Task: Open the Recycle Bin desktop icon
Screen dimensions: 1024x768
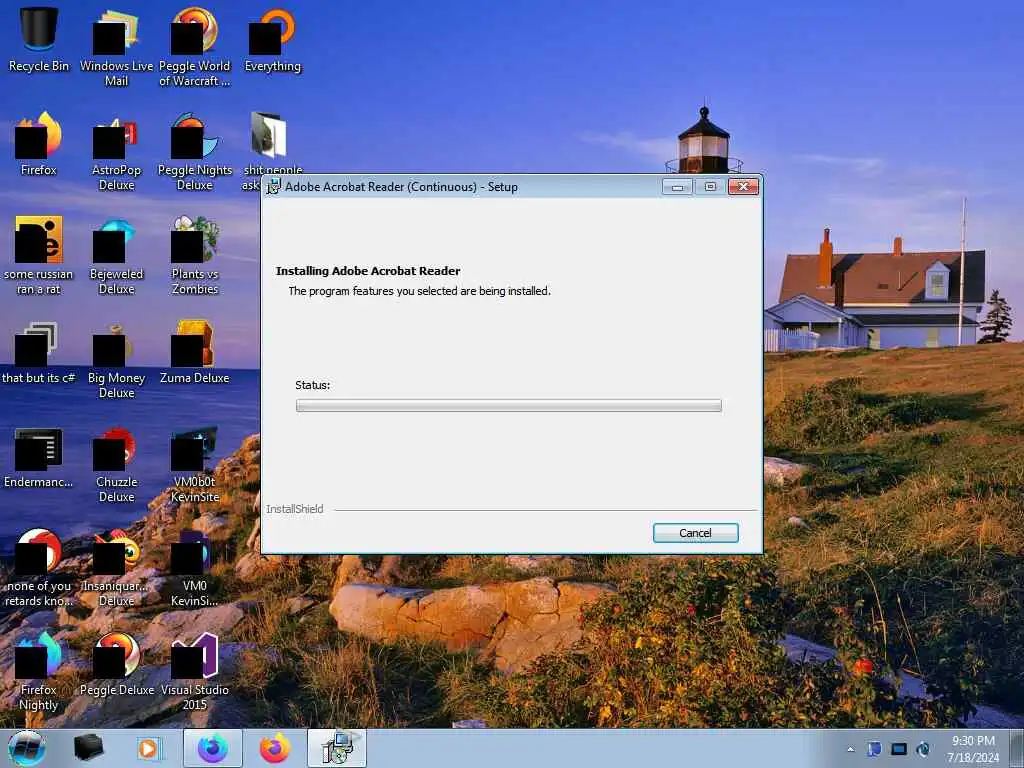Action: coord(39,40)
